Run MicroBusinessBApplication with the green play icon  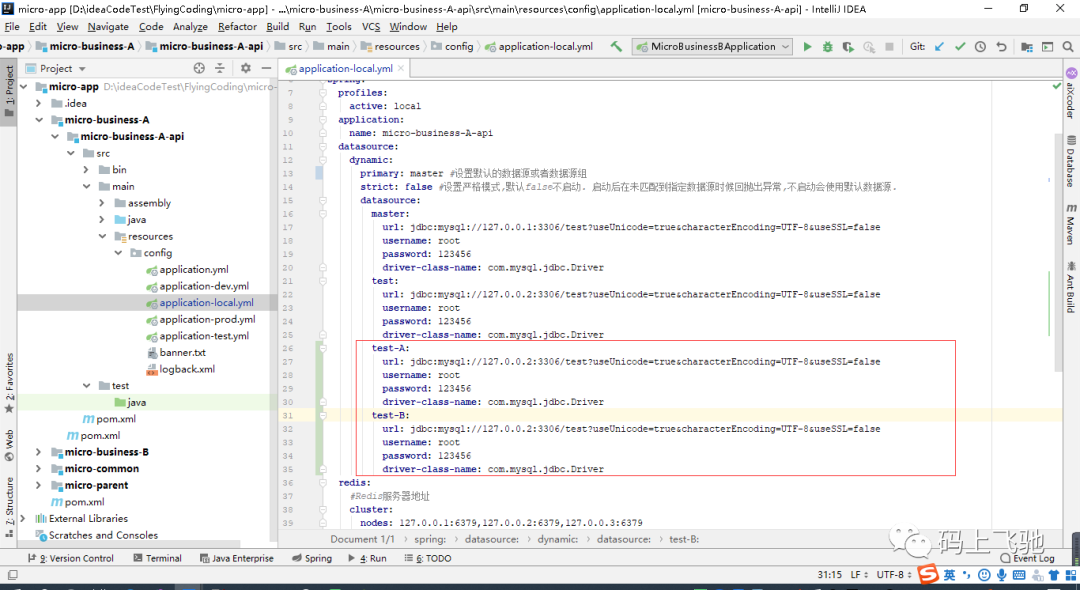click(807, 47)
